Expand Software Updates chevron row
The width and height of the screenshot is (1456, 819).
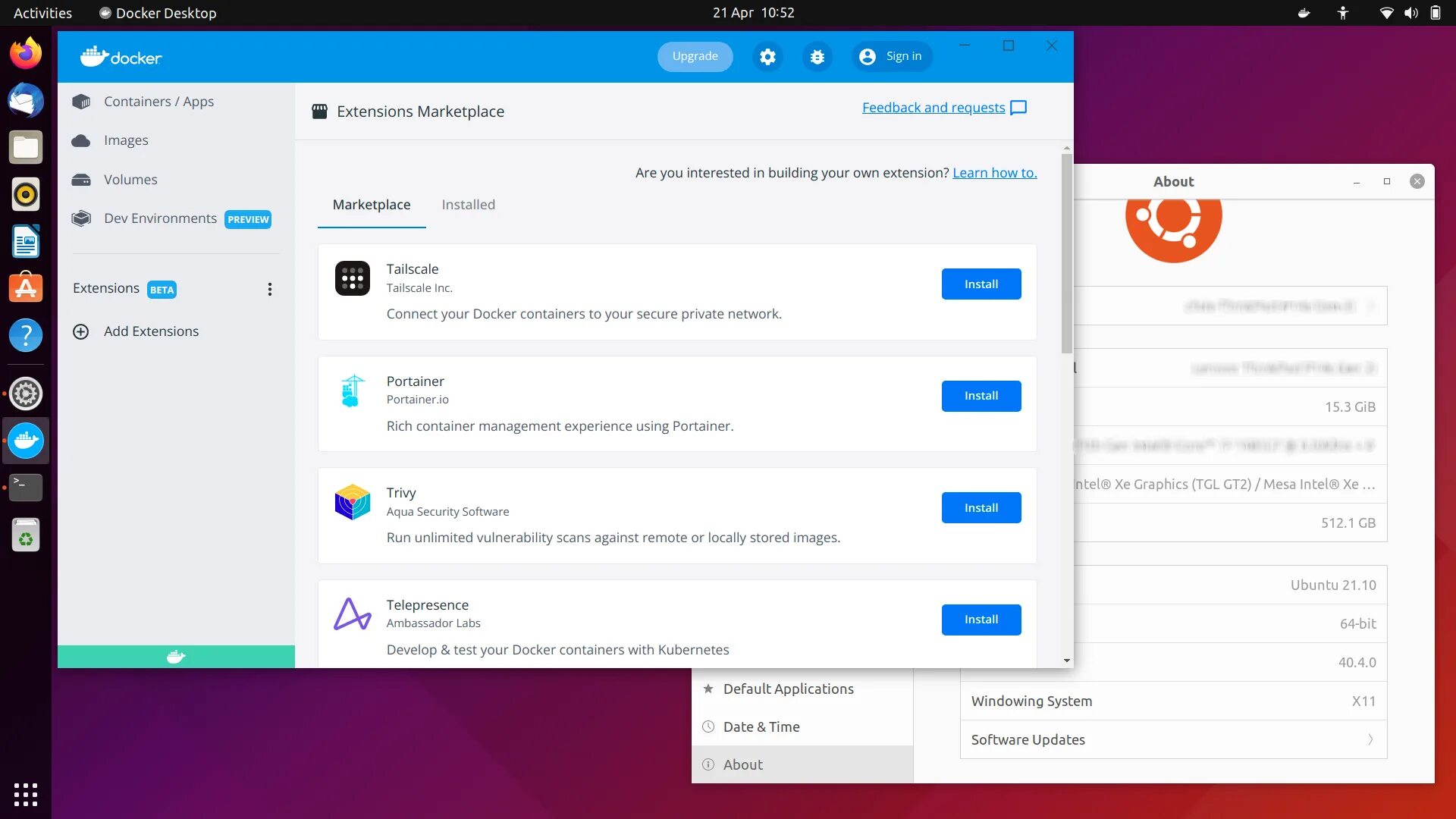tap(1370, 739)
